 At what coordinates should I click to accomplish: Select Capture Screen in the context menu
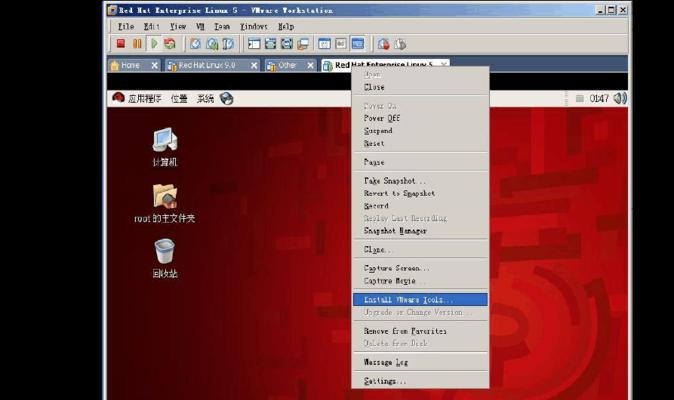point(420,268)
